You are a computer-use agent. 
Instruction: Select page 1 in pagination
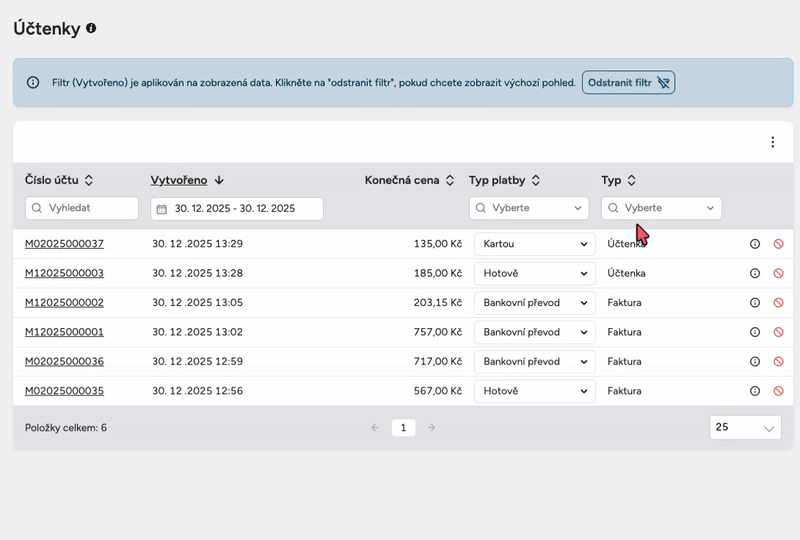pyautogui.click(x=403, y=427)
